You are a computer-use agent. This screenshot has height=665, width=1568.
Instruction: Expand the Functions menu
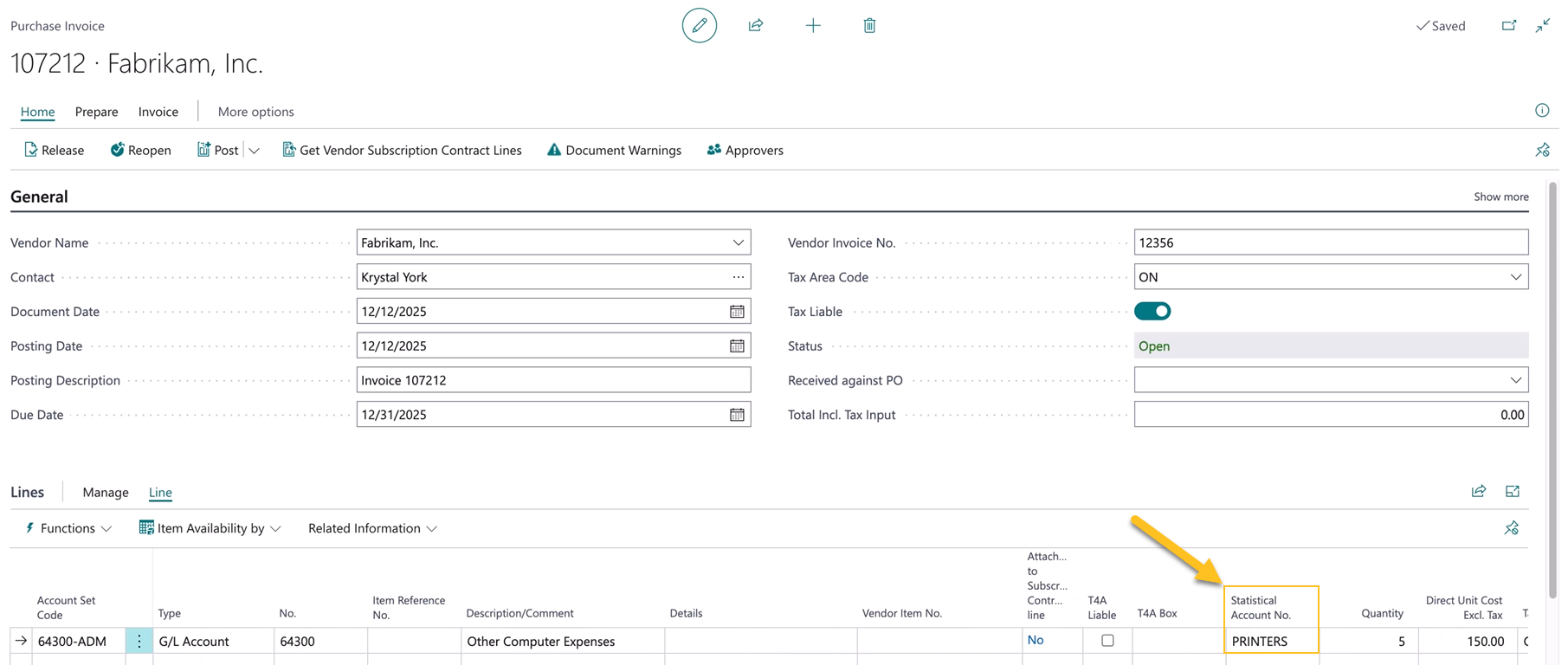coord(68,528)
